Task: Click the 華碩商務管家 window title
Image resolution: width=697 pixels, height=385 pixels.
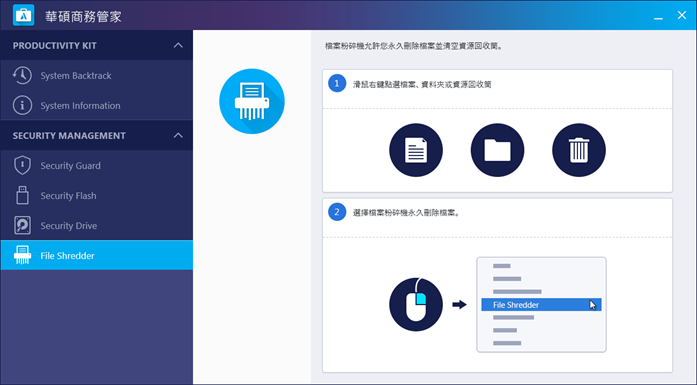Action: [83, 16]
